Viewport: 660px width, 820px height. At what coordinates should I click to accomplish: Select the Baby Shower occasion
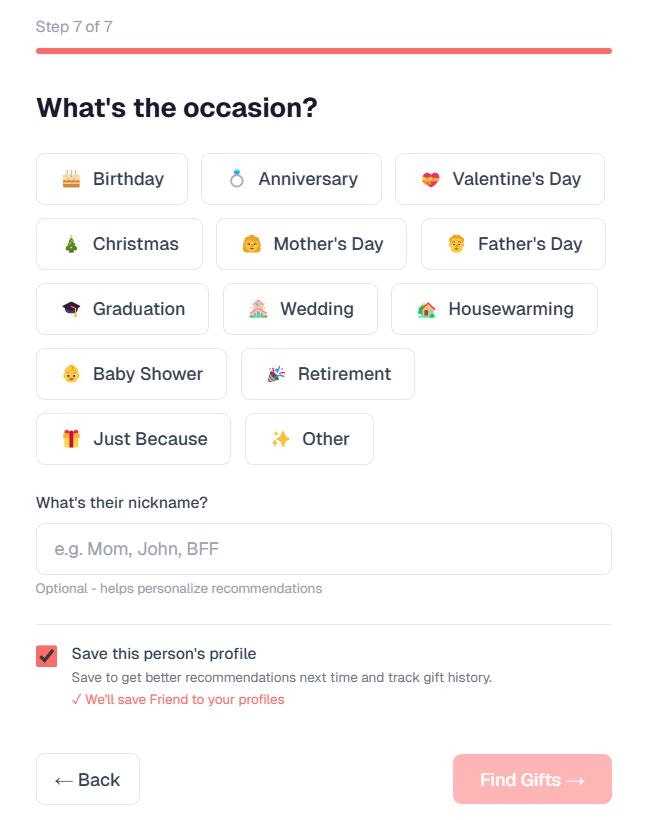[131, 374]
